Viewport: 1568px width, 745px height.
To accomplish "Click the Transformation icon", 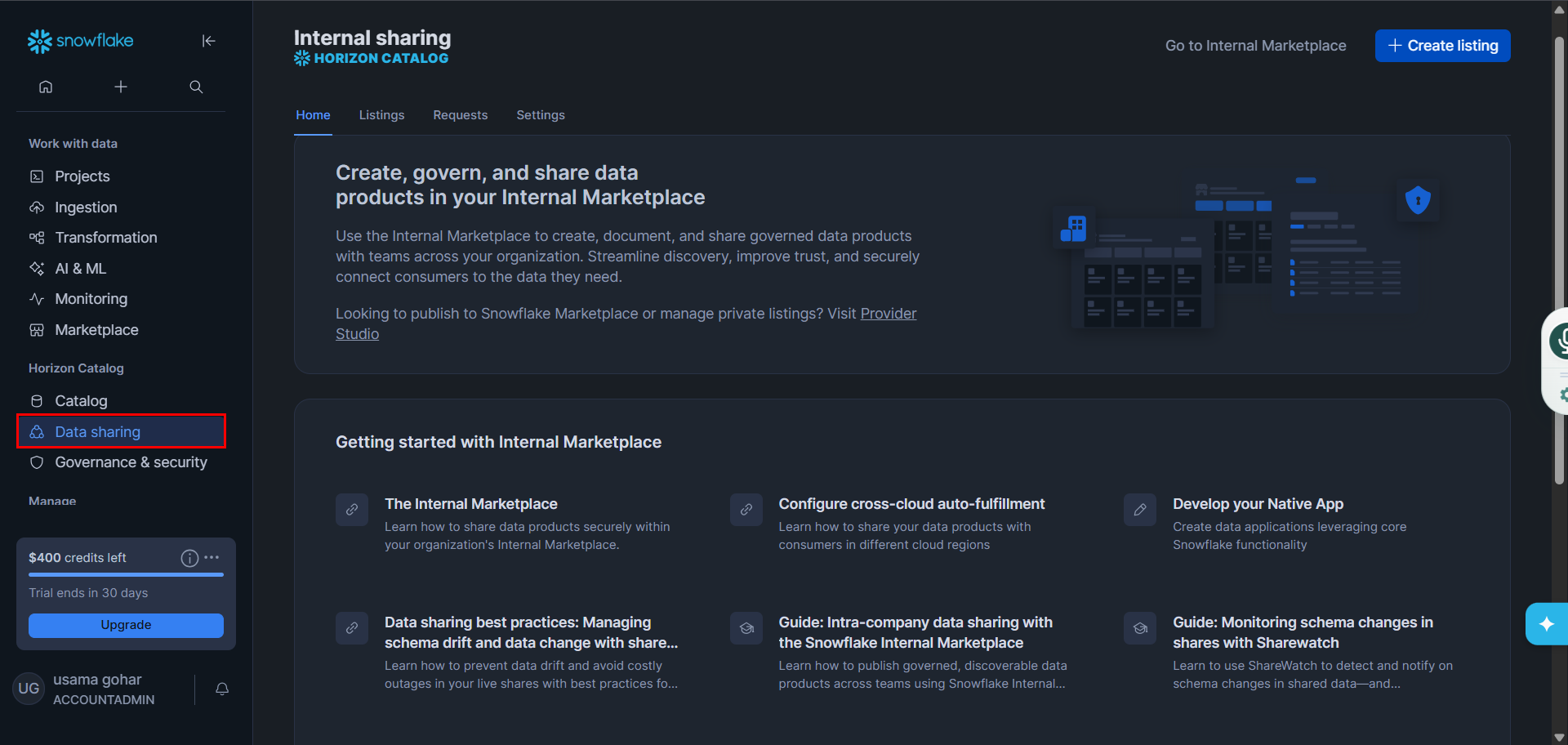I will coord(37,238).
